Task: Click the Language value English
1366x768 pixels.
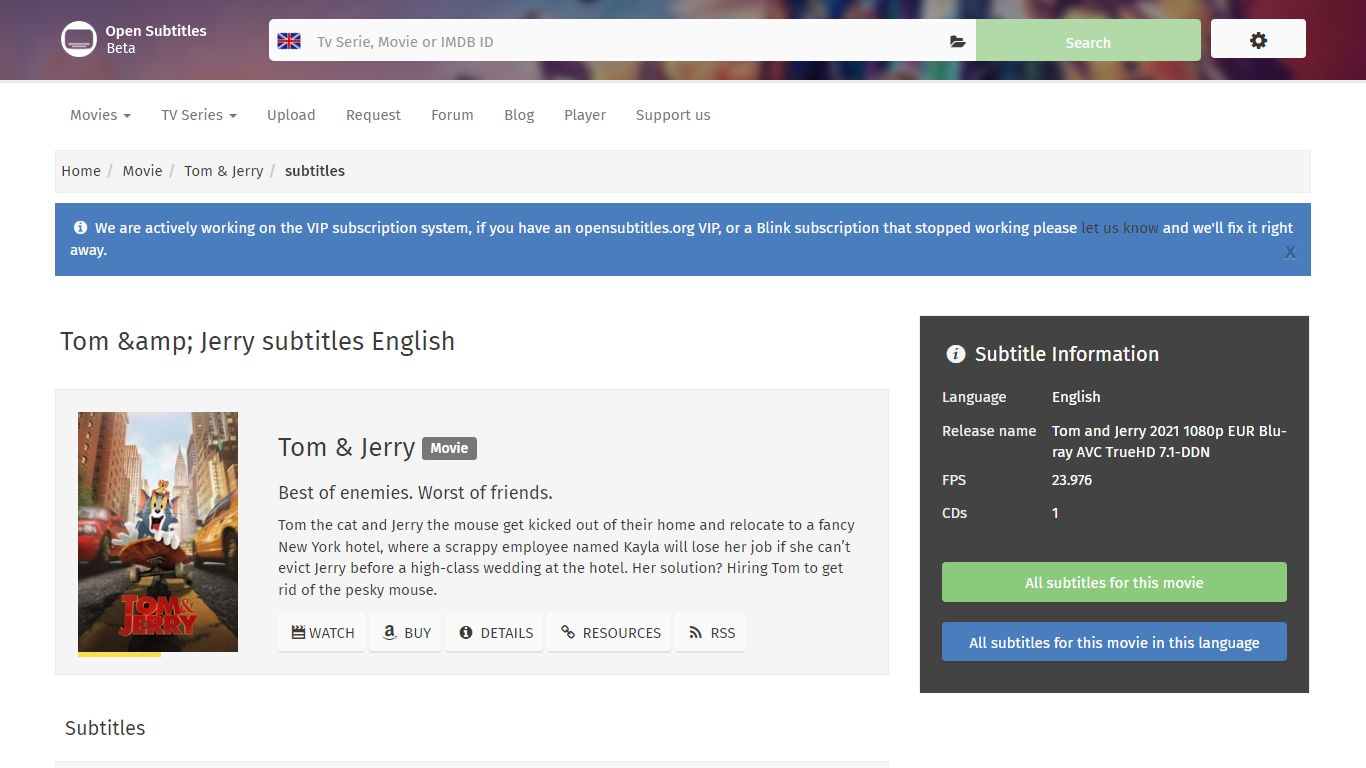Action: (x=1076, y=397)
